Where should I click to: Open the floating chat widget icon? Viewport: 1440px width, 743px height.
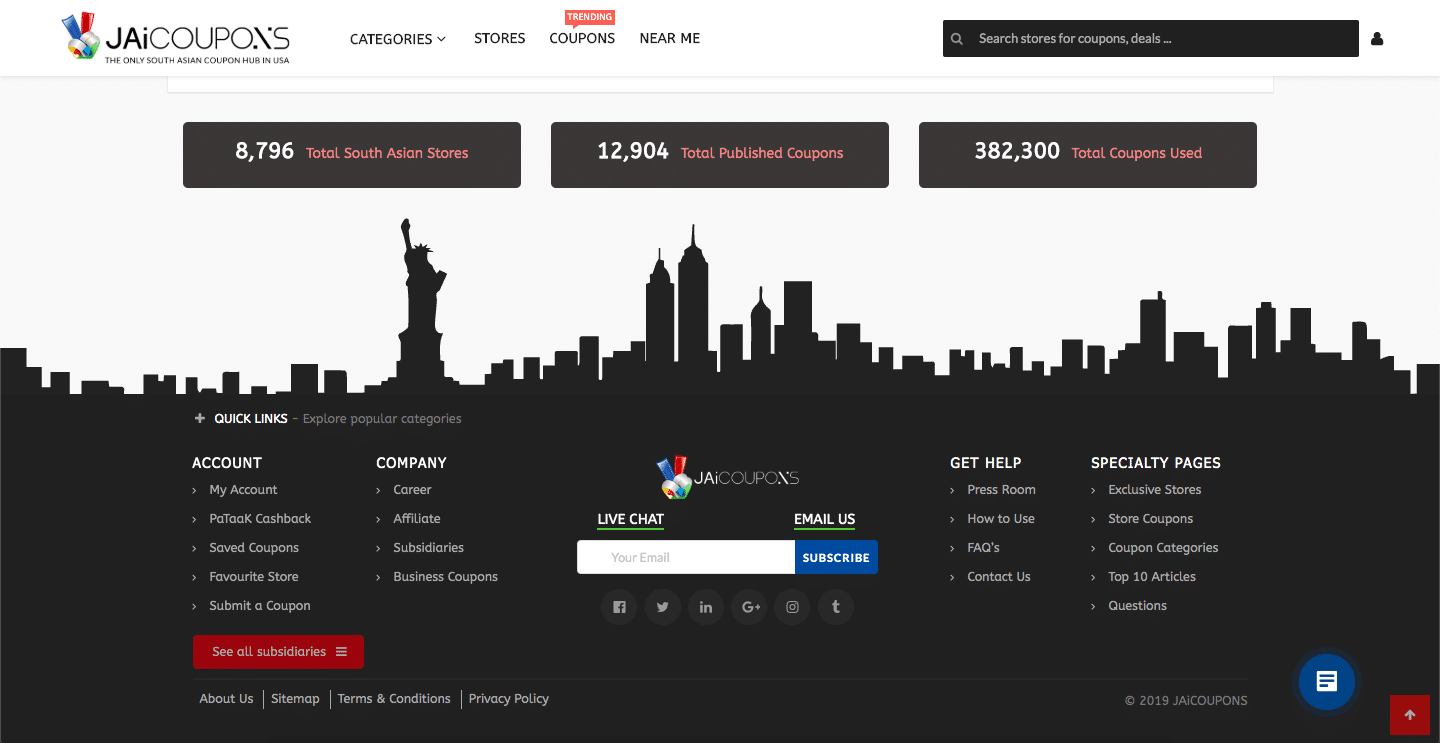click(1327, 681)
